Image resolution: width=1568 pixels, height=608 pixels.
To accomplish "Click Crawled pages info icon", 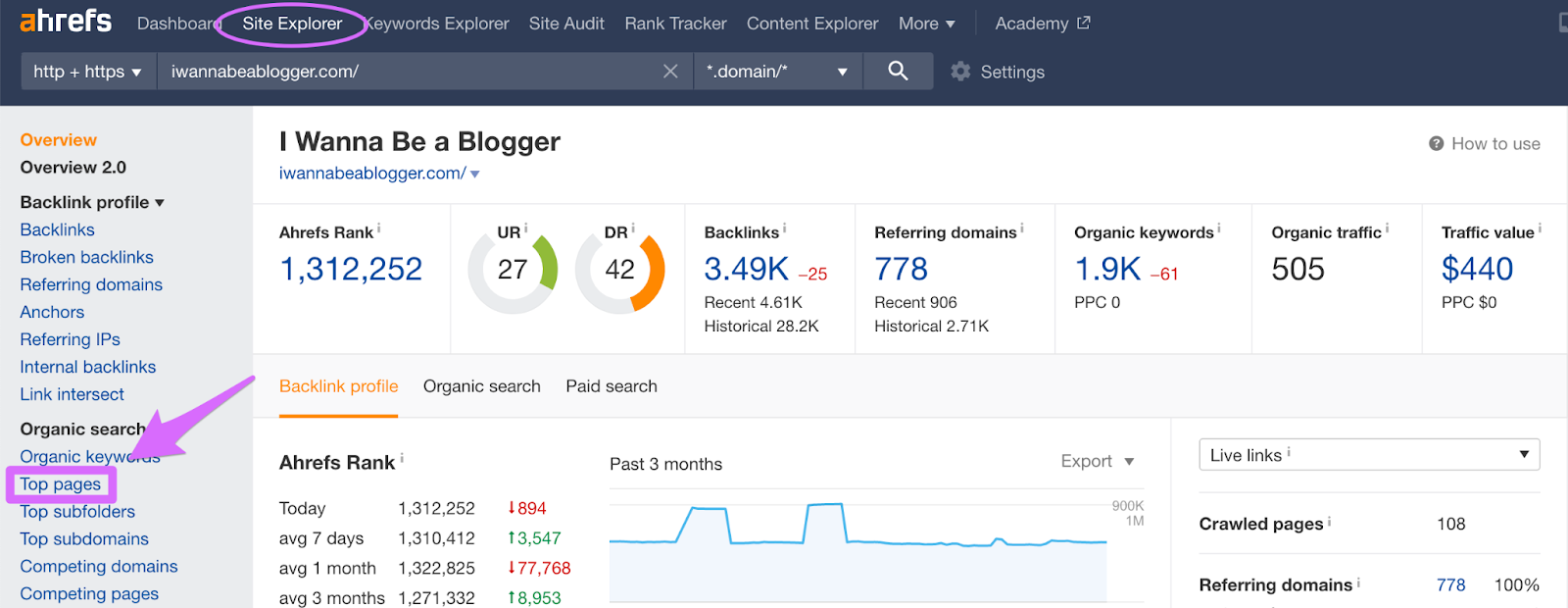I will [1329, 521].
